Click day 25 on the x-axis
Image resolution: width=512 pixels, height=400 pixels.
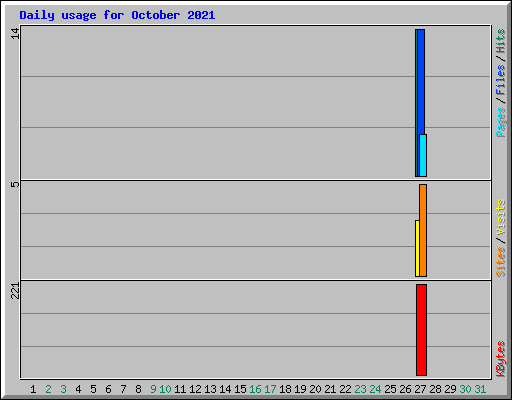click(x=390, y=389)
